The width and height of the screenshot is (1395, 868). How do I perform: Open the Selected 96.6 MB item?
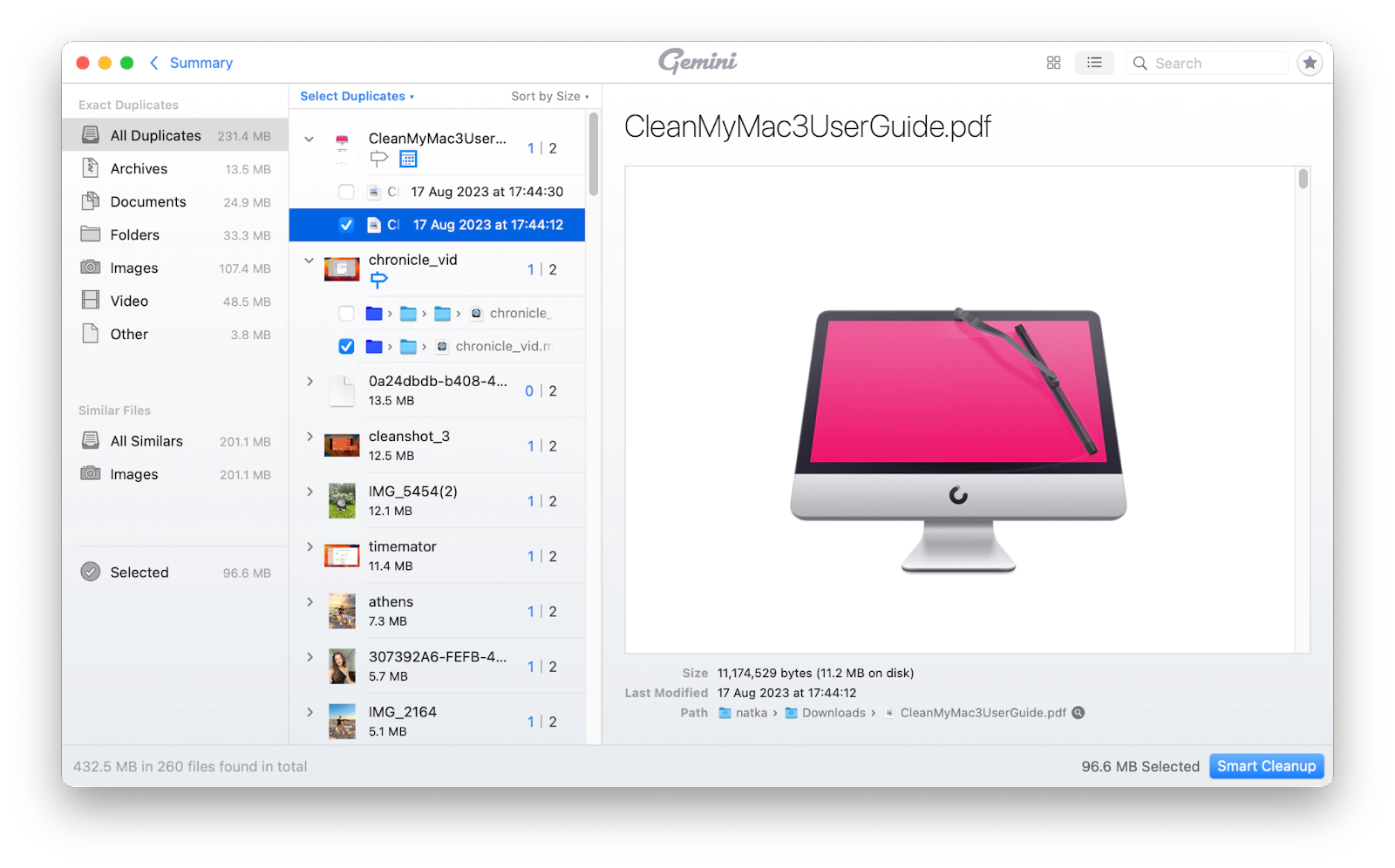pyautogui.click(x=175, y=572)
